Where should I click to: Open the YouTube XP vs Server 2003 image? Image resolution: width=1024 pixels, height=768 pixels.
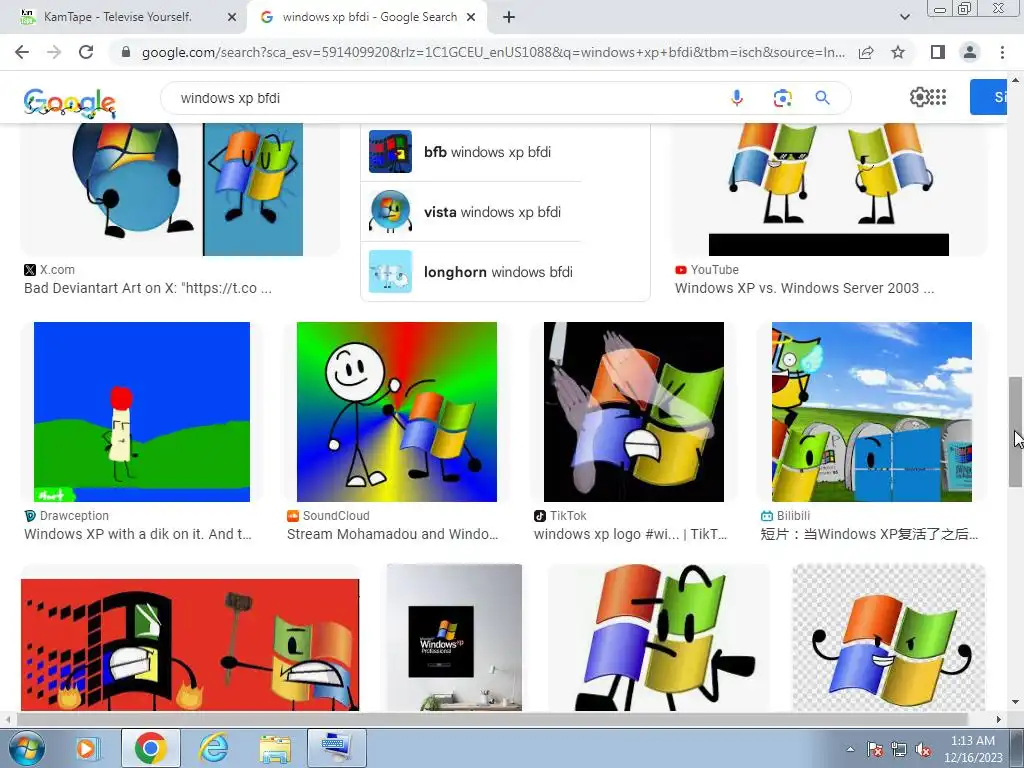(x=829, y=189)
